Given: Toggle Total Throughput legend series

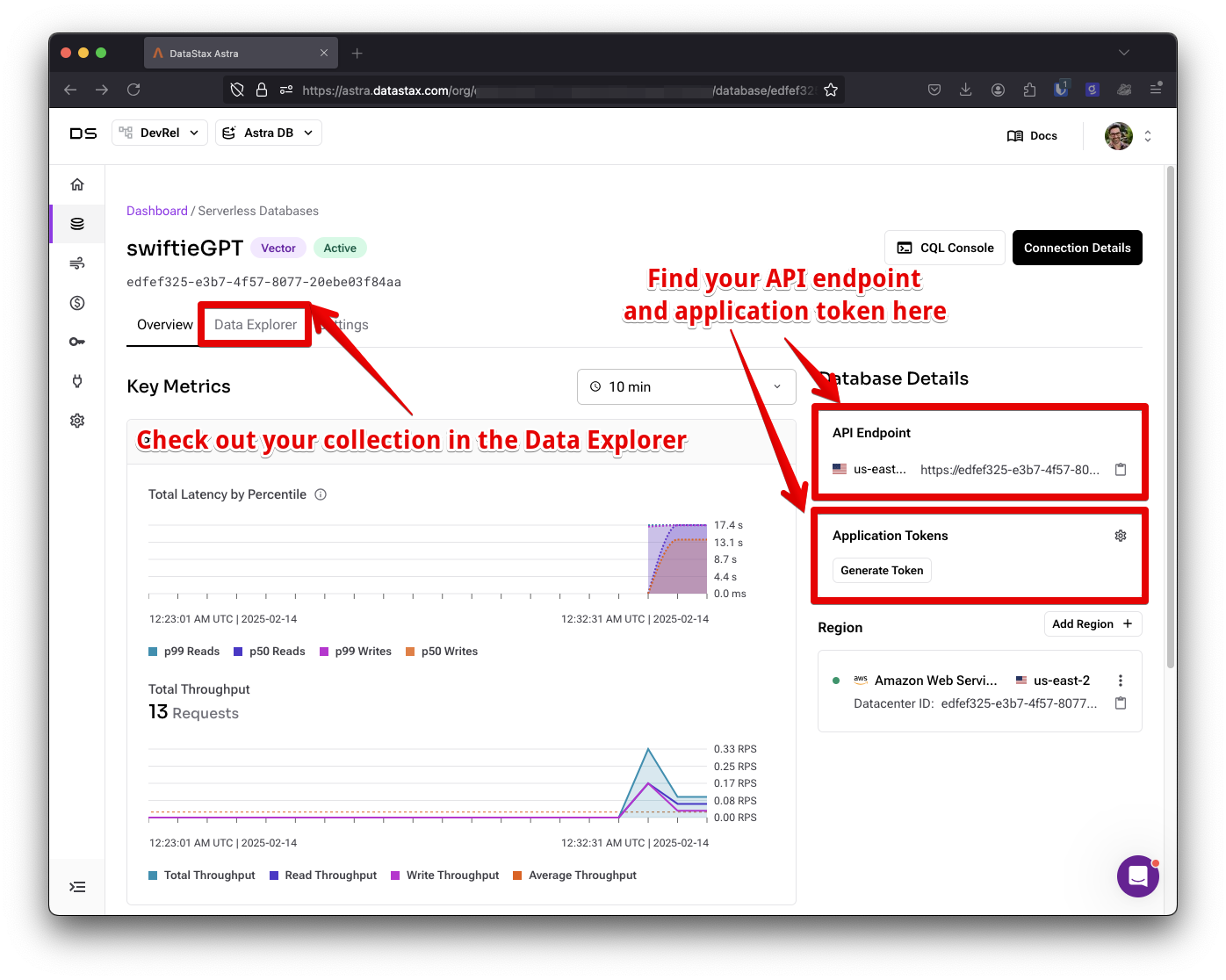Looking at the screenshot, I should pyautogui.click(x=202, y=876).
